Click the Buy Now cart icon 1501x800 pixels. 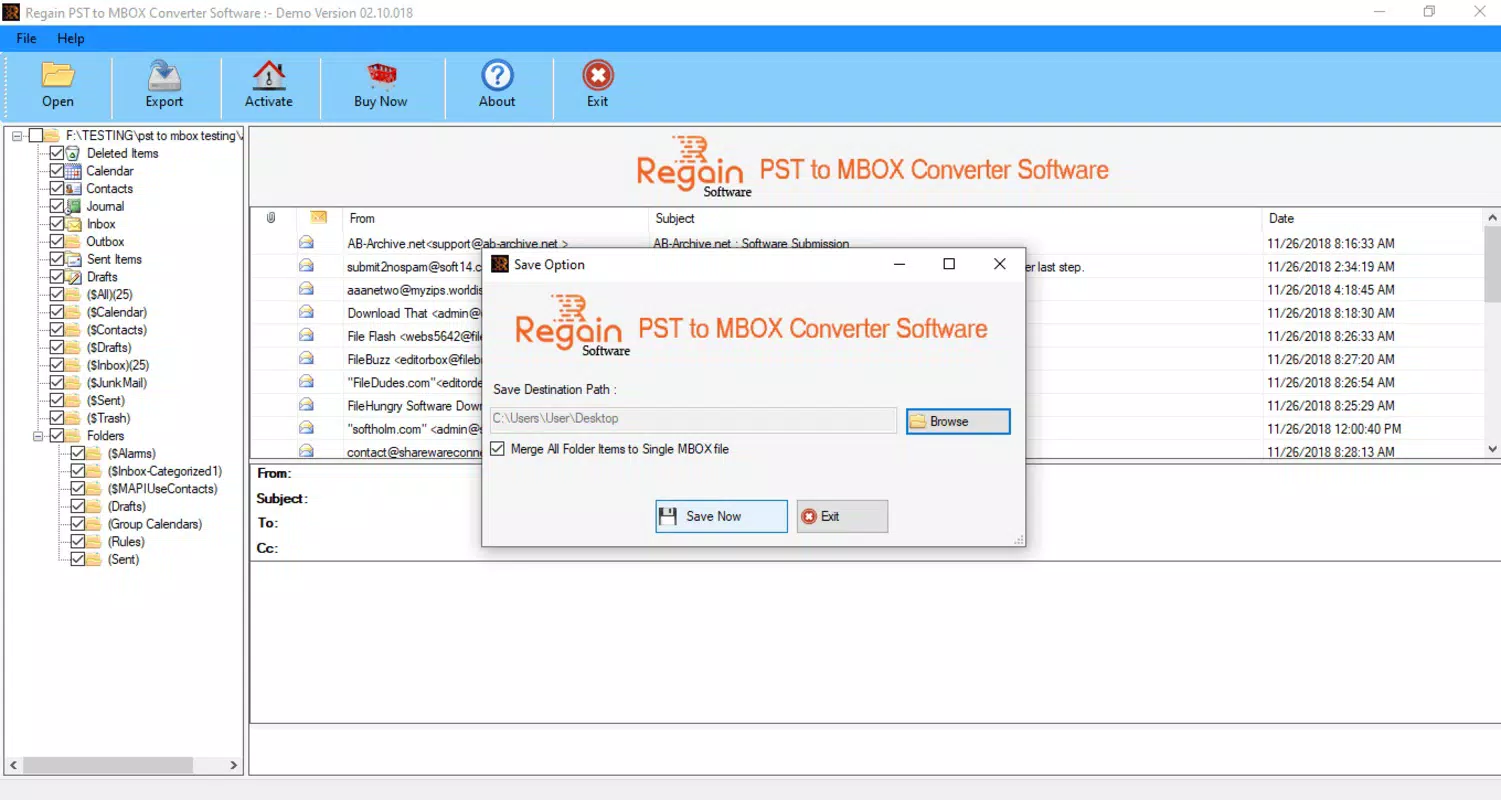click(x=381, y=76)
